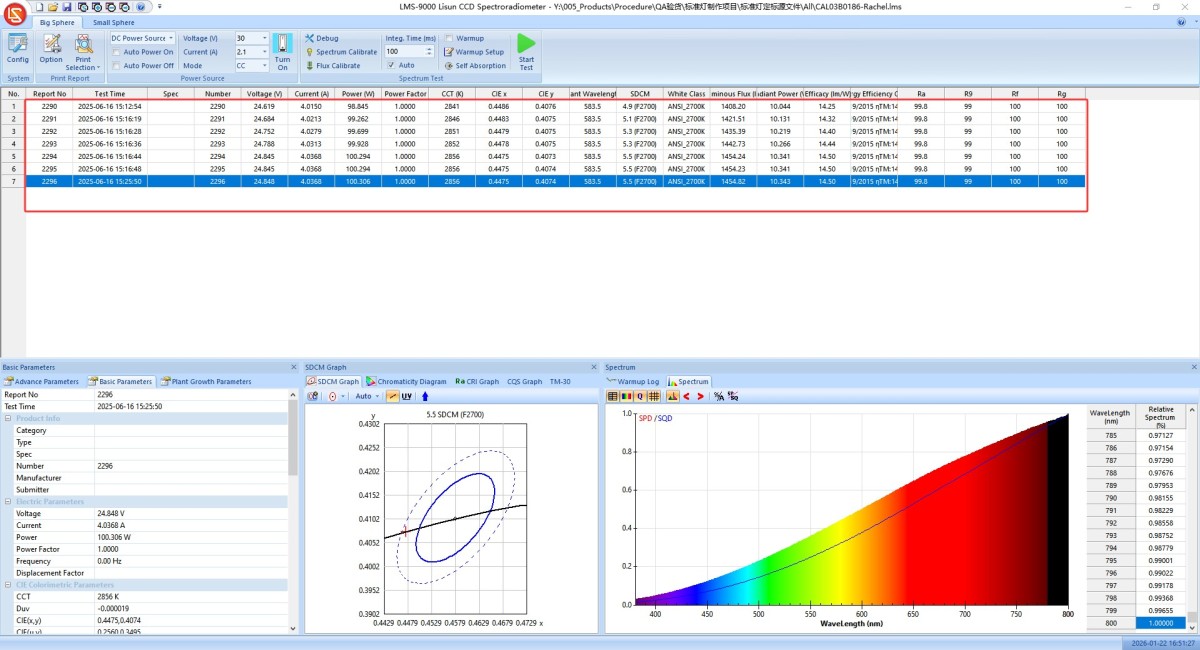Image resolution: width=1200 pixels, height=650 pixels.
Task: Collapse the Product Info section
Action: tap(9, 418)
